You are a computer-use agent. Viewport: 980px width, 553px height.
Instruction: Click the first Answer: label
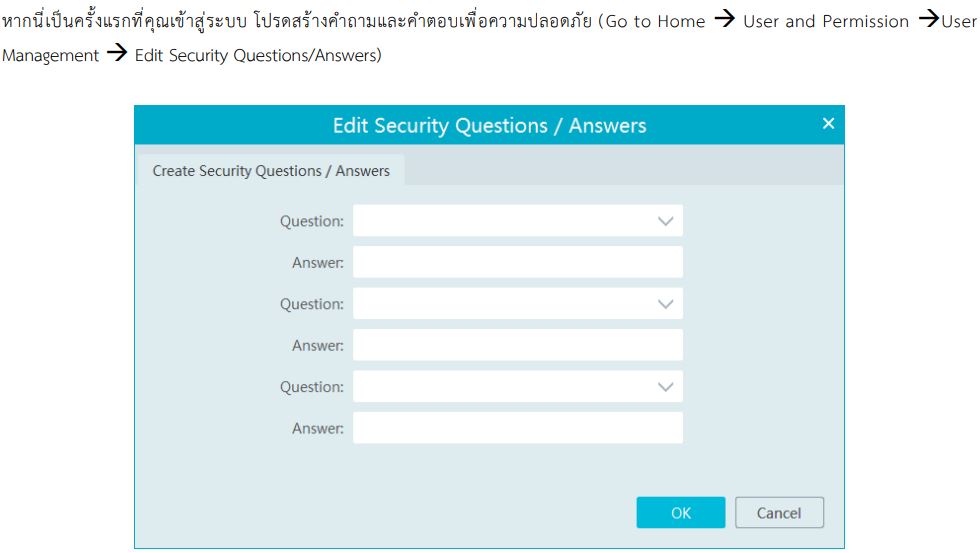click(x=317, y=263)
